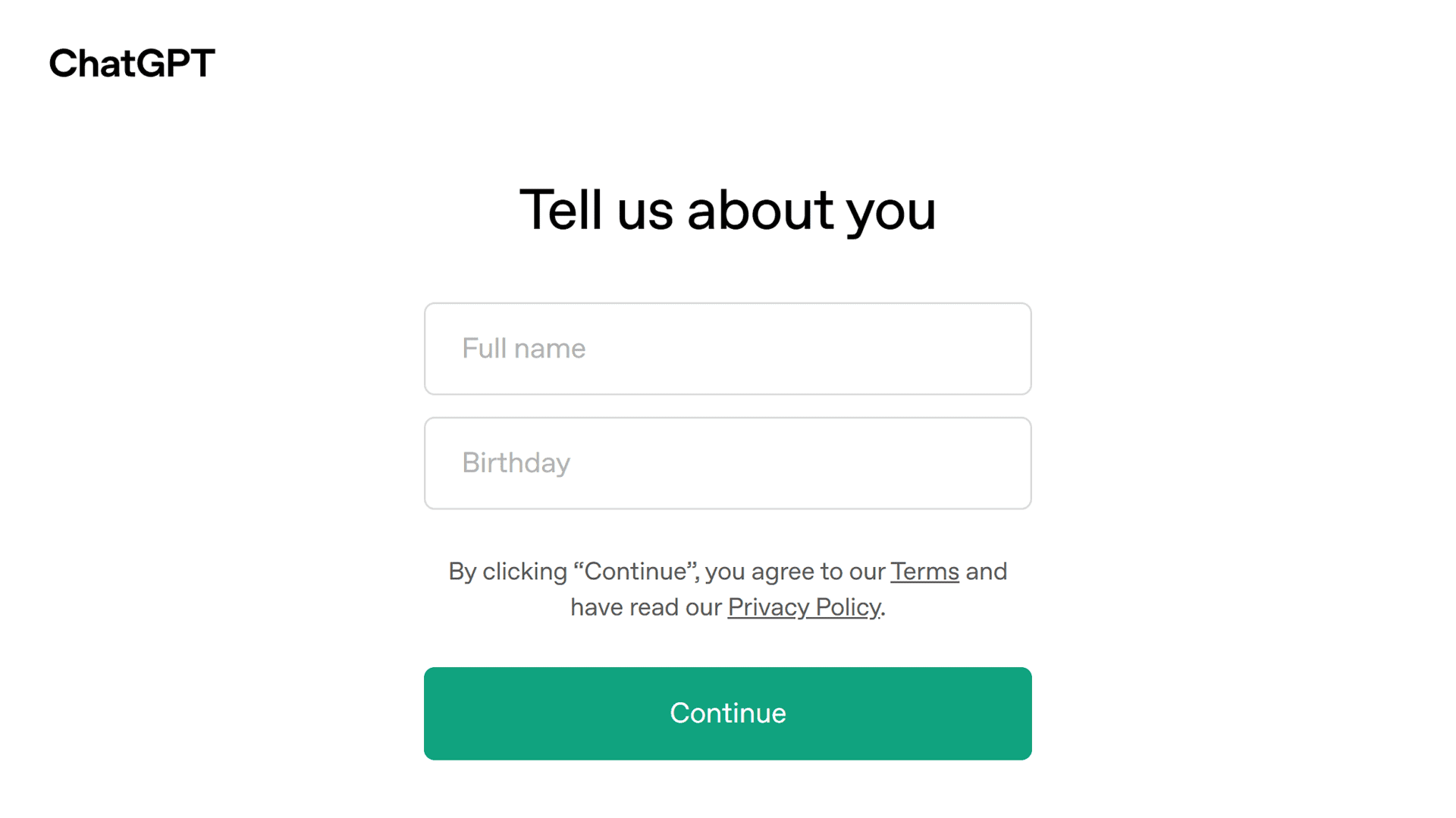Click "have read our" in the disclaimer
1456x818 pixels.
pyautogui.click(x=645, y=607)
